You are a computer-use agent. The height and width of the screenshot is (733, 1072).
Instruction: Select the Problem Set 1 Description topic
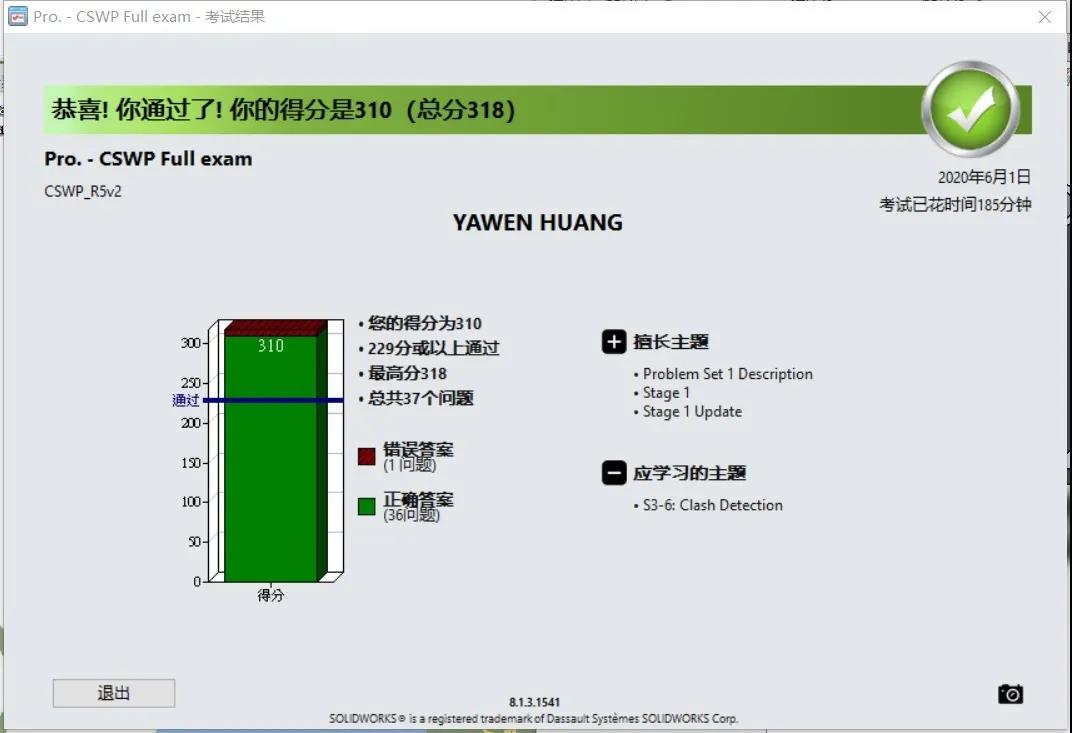click(x=727, y=374)
